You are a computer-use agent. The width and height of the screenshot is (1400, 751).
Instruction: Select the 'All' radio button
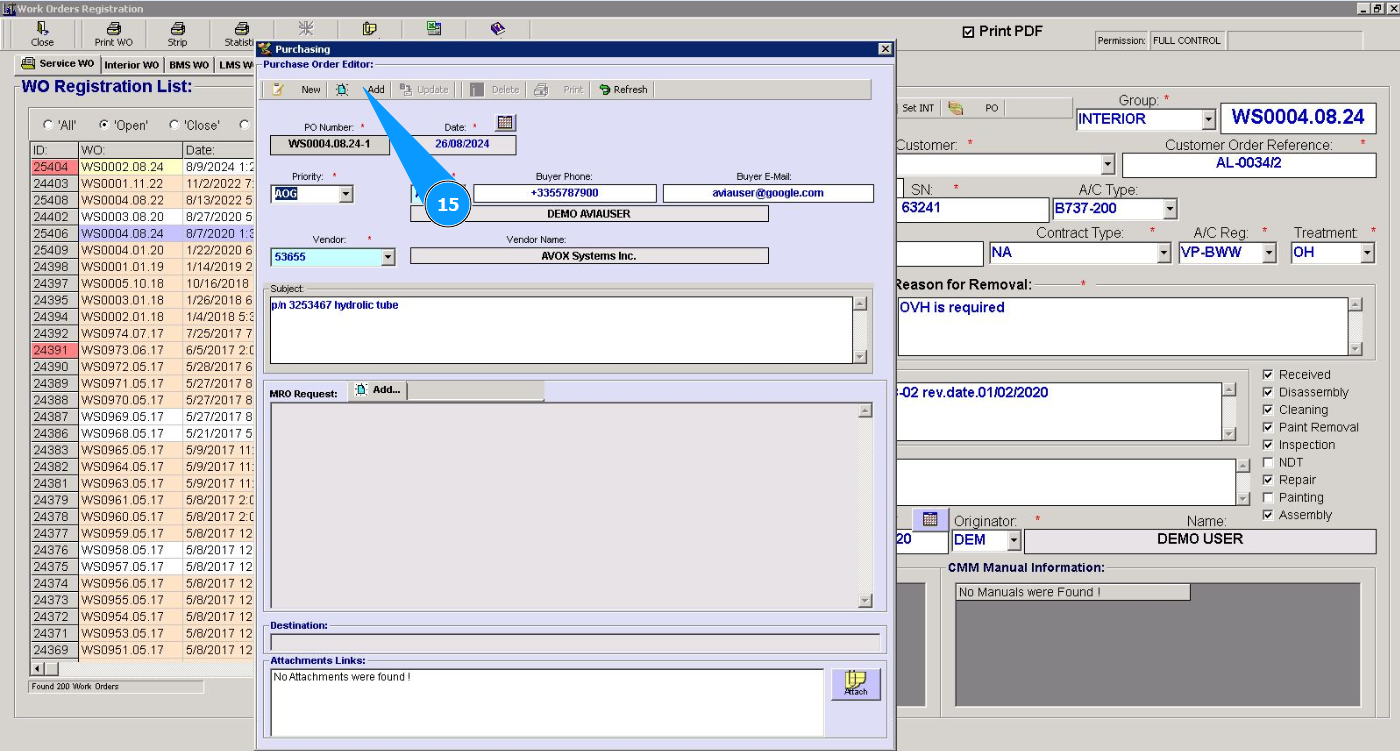point(48,126)
